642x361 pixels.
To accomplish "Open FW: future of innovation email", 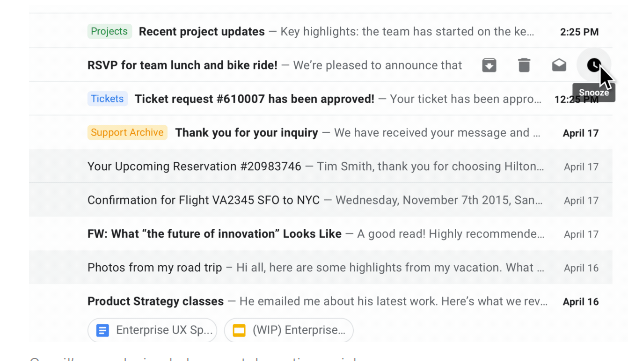I will (321, 234).
